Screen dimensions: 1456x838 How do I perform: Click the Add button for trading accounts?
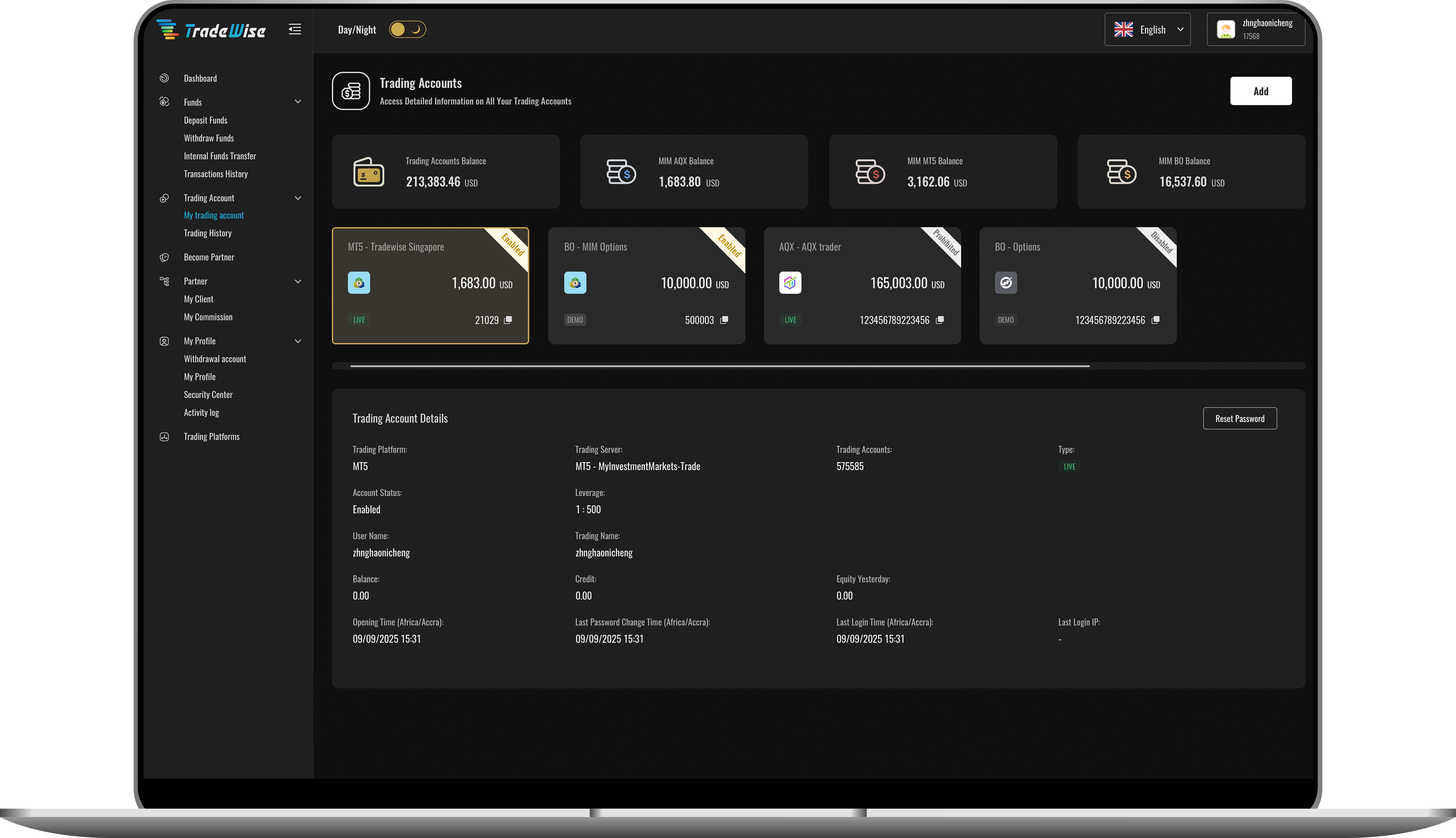(1261, 91)
